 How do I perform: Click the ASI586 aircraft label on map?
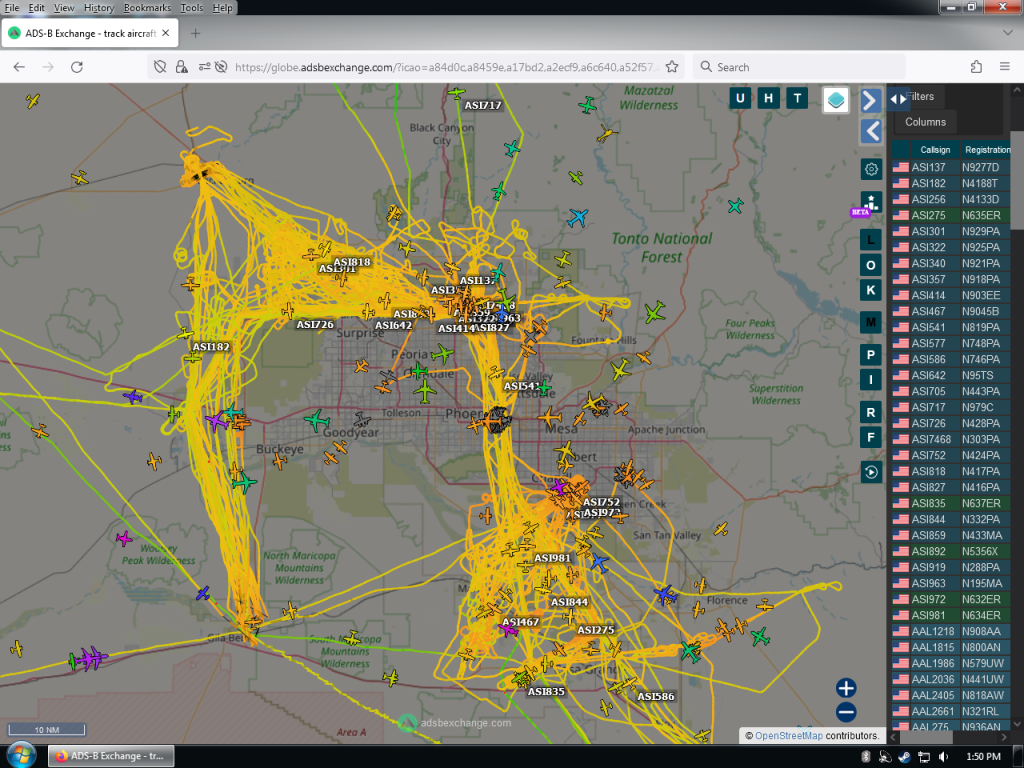[656, 697]
